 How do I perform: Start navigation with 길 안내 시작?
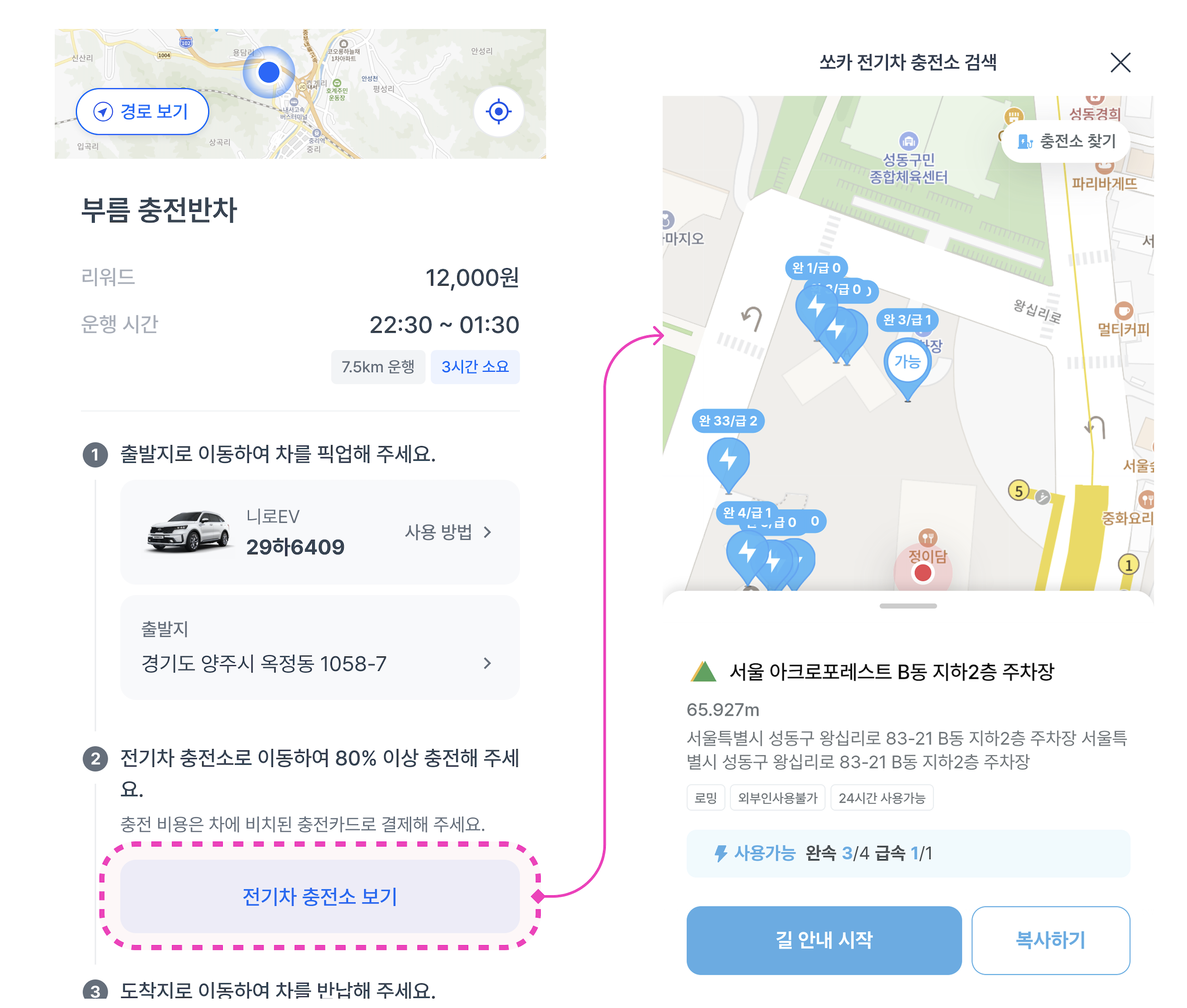click(823, 940)
